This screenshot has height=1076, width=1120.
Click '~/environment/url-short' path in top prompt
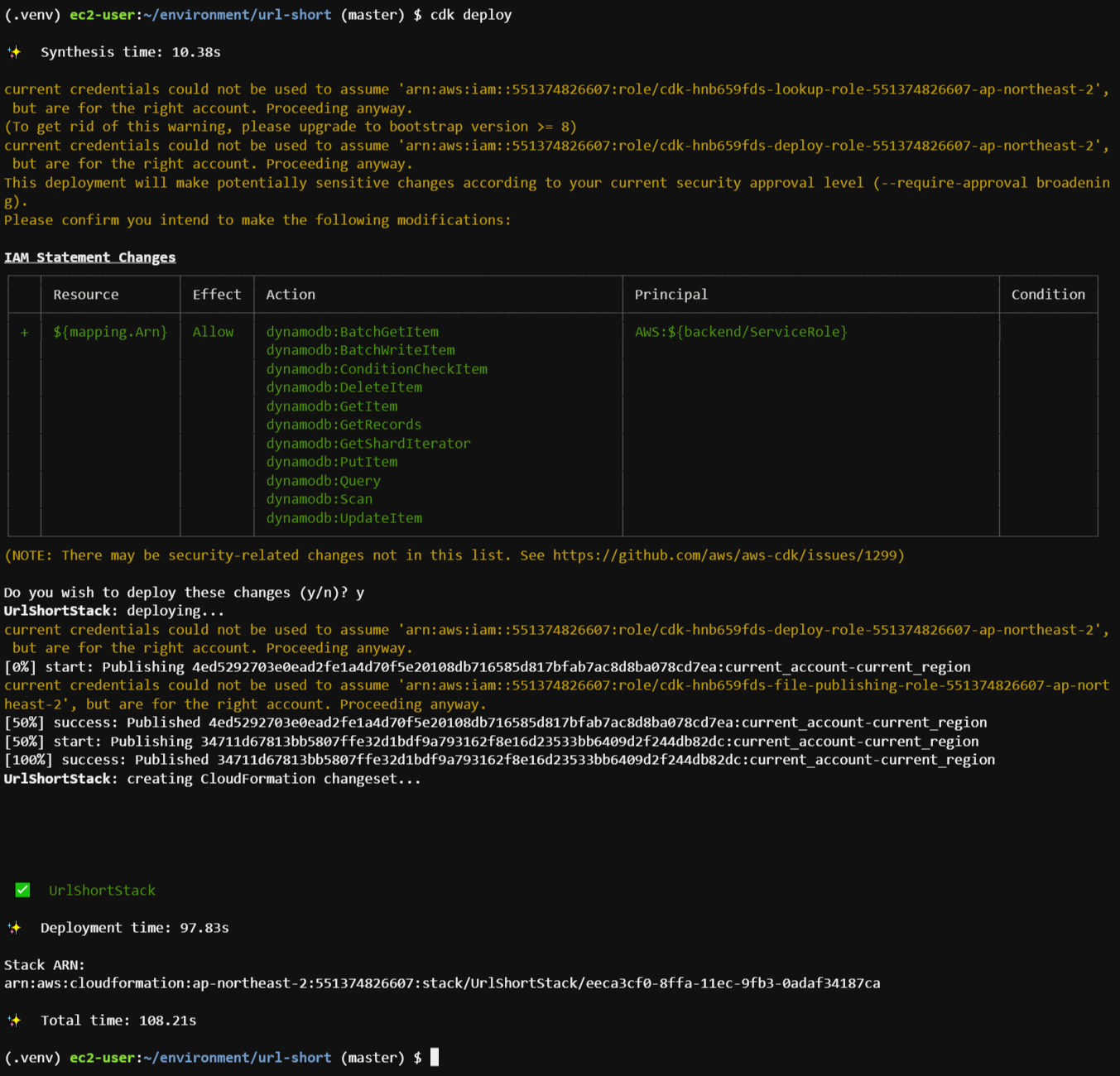238,15
